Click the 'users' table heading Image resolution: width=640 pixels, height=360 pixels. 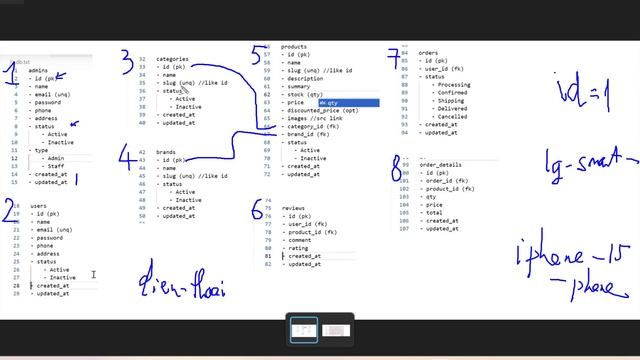(38, 206)
